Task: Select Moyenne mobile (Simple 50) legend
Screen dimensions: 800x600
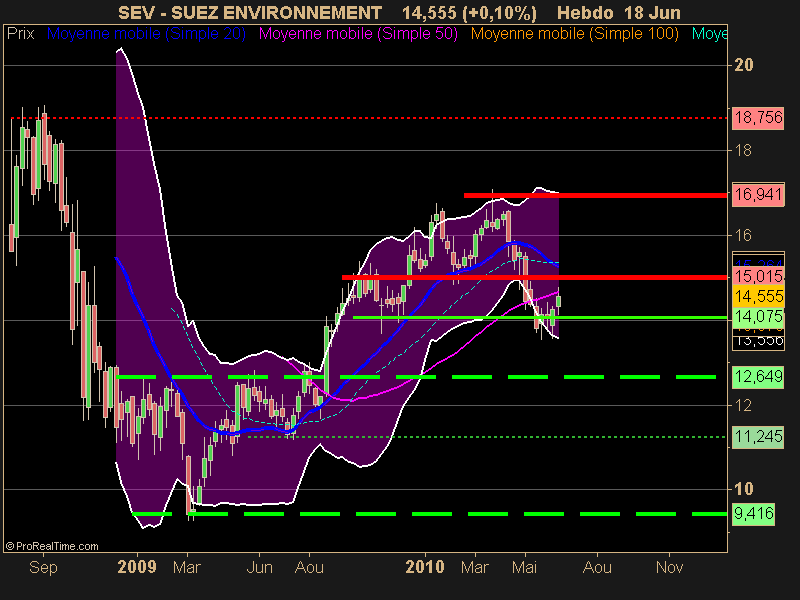Action: click(358, 34)
